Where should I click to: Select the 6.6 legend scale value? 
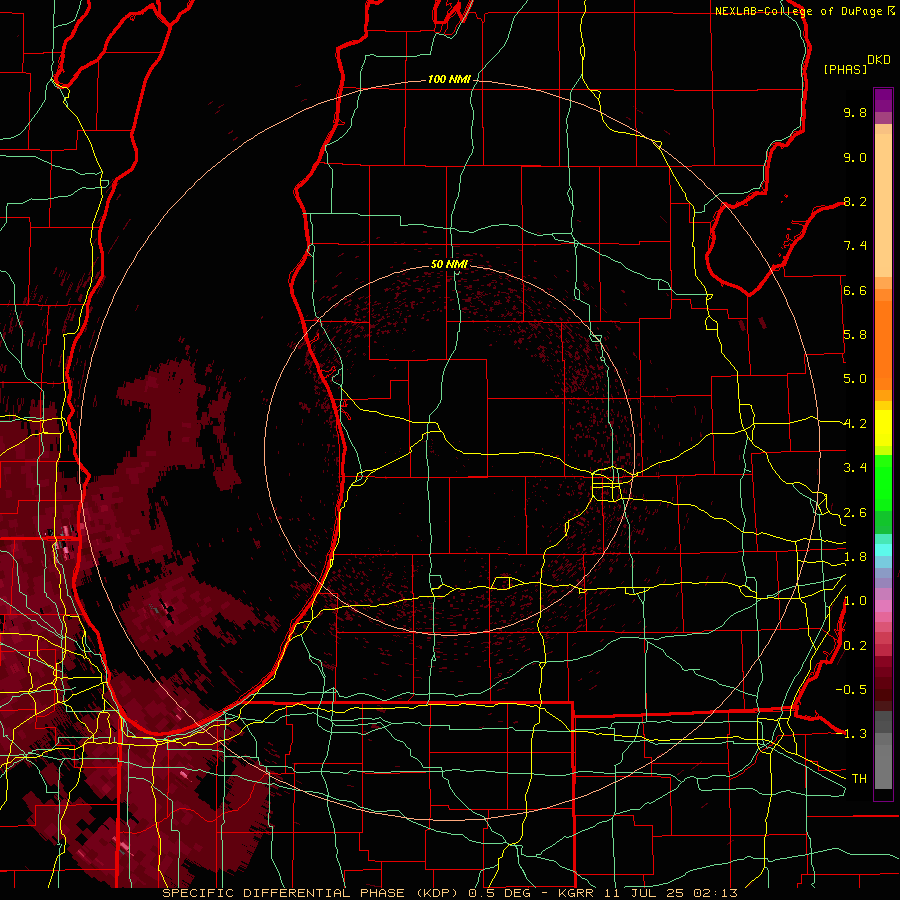click(x=855, y=290)
